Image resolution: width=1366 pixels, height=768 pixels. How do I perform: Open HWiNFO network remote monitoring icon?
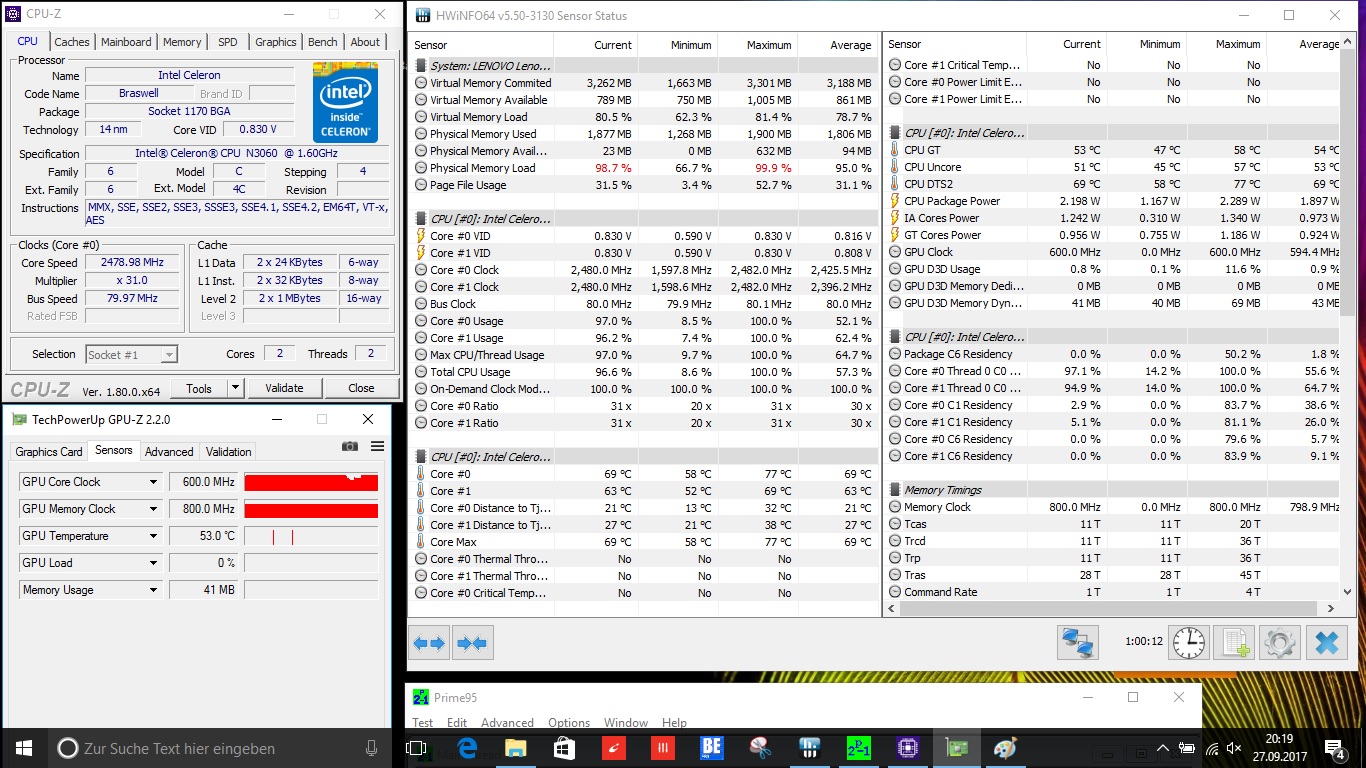pos(1078,643)
